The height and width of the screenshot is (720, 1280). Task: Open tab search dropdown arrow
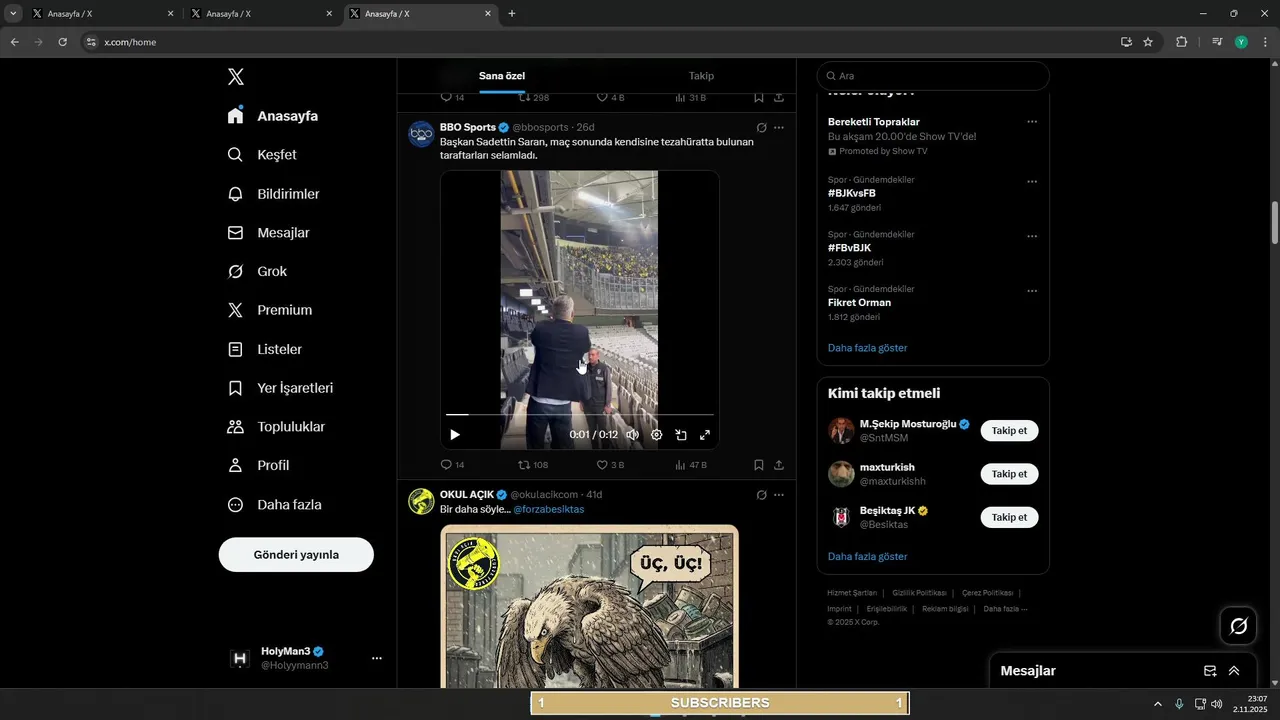tap(13, 14)
